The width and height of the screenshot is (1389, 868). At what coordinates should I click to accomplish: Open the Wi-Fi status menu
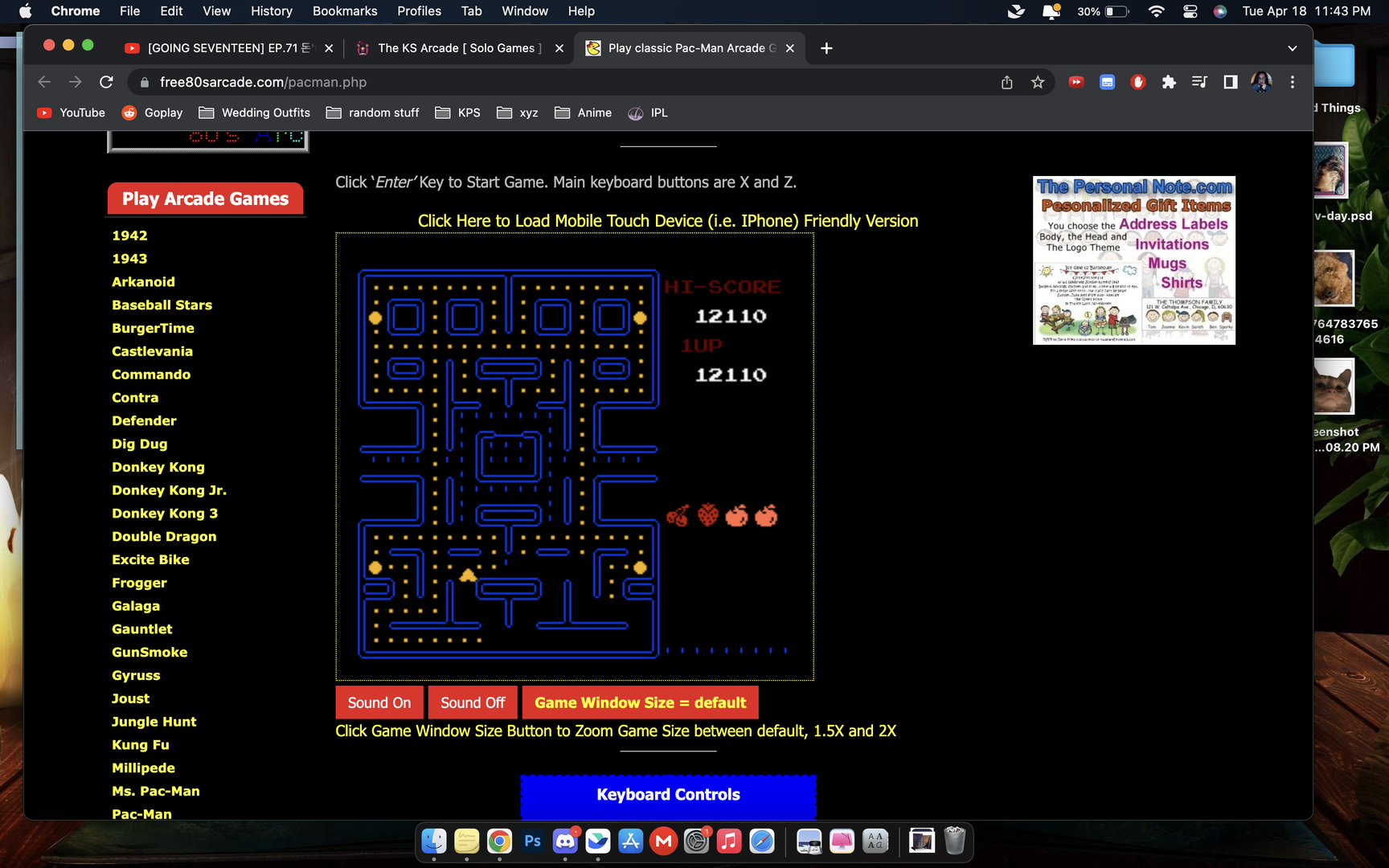(x=1156, y=11)
